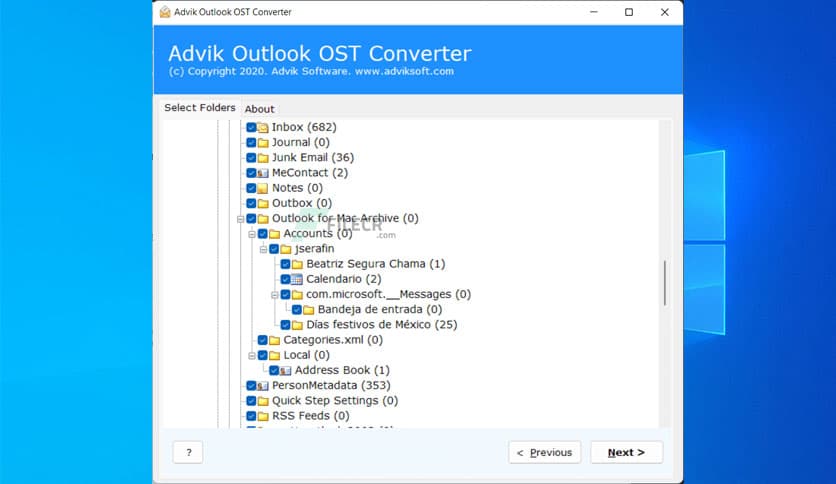Go back with the Previous button
This screenshot has height=484, width=836.
[544, 453]
